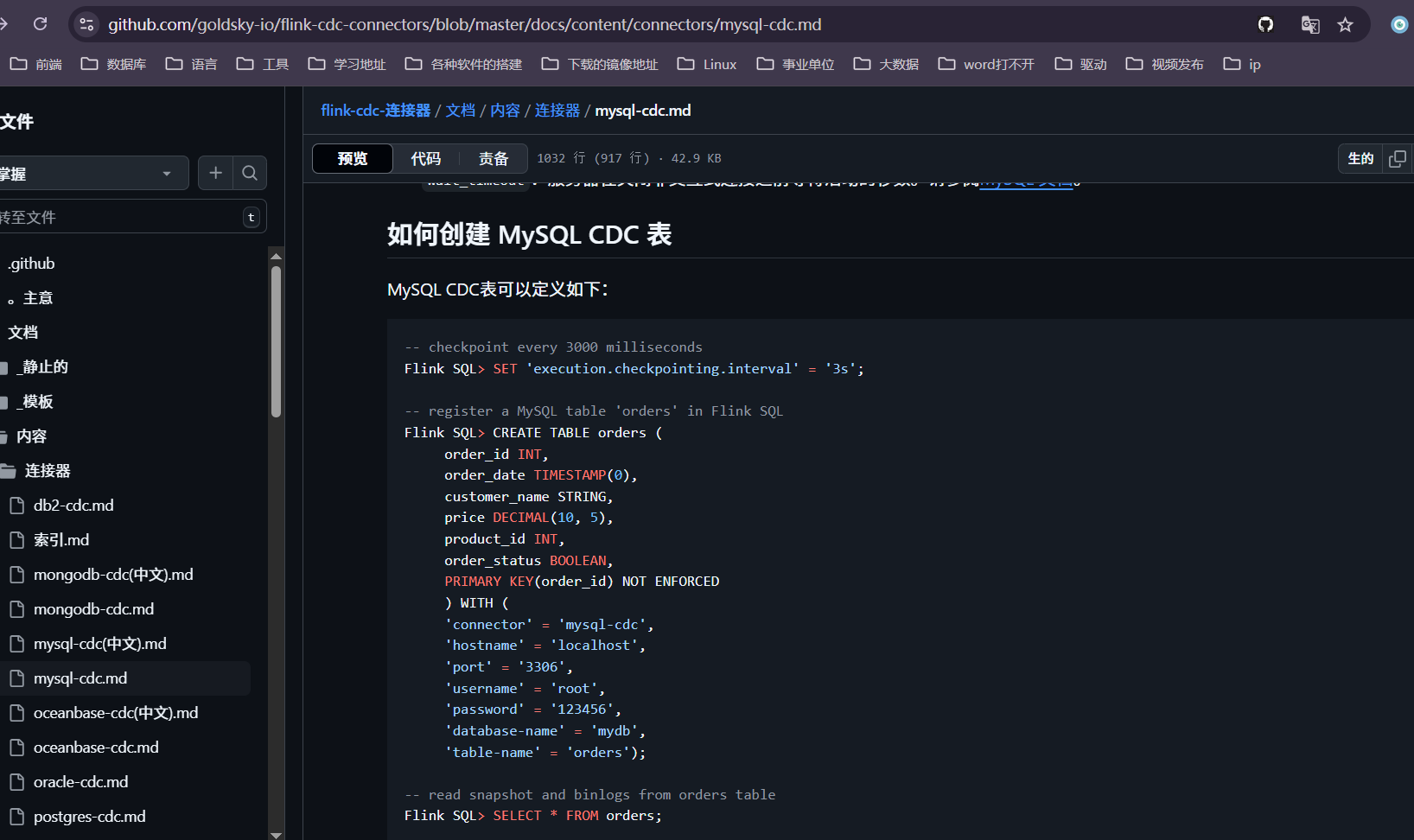Expand the 内容 folder in the sidebar
Screen dimensions: 1414x840
click(x=32, y=436)
